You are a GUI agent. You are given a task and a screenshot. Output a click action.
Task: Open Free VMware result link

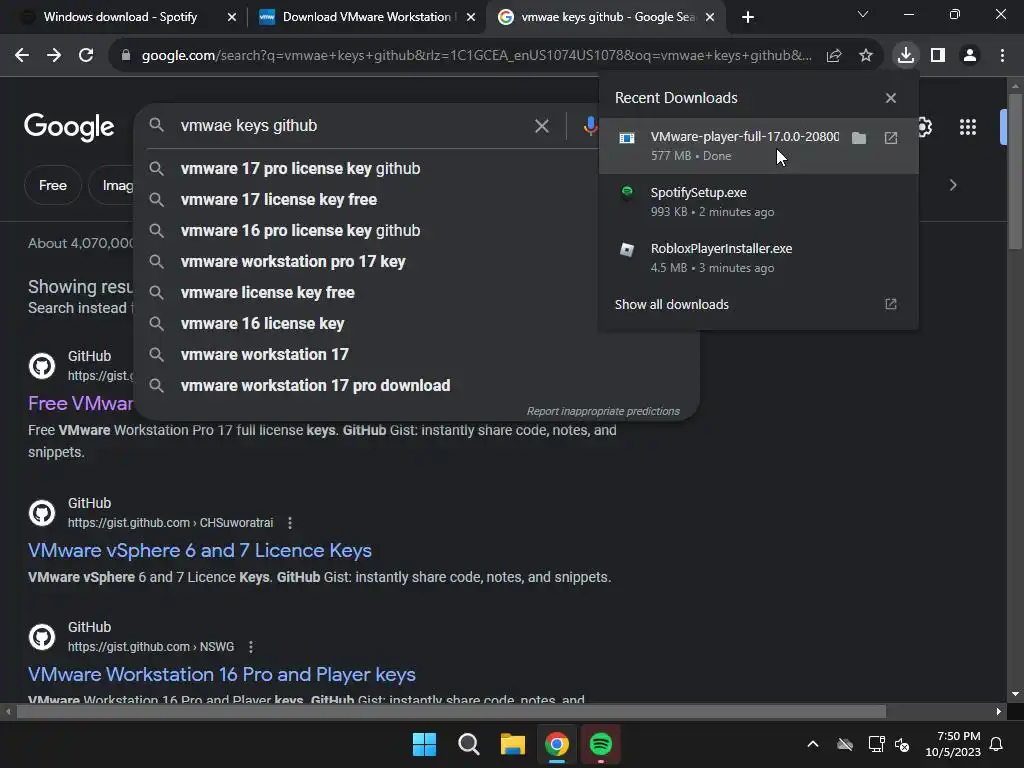[x=80, y=404]
